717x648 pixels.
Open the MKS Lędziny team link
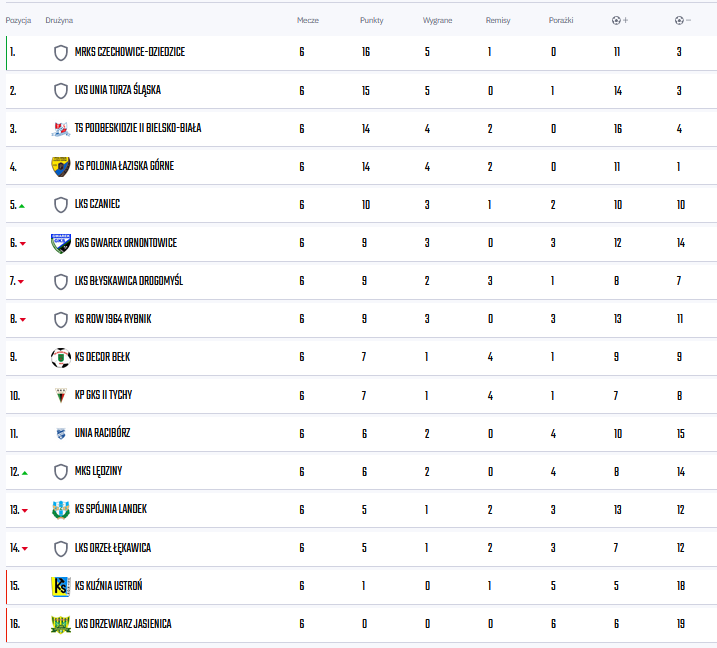pyautogui.click(x=99, y=471)
